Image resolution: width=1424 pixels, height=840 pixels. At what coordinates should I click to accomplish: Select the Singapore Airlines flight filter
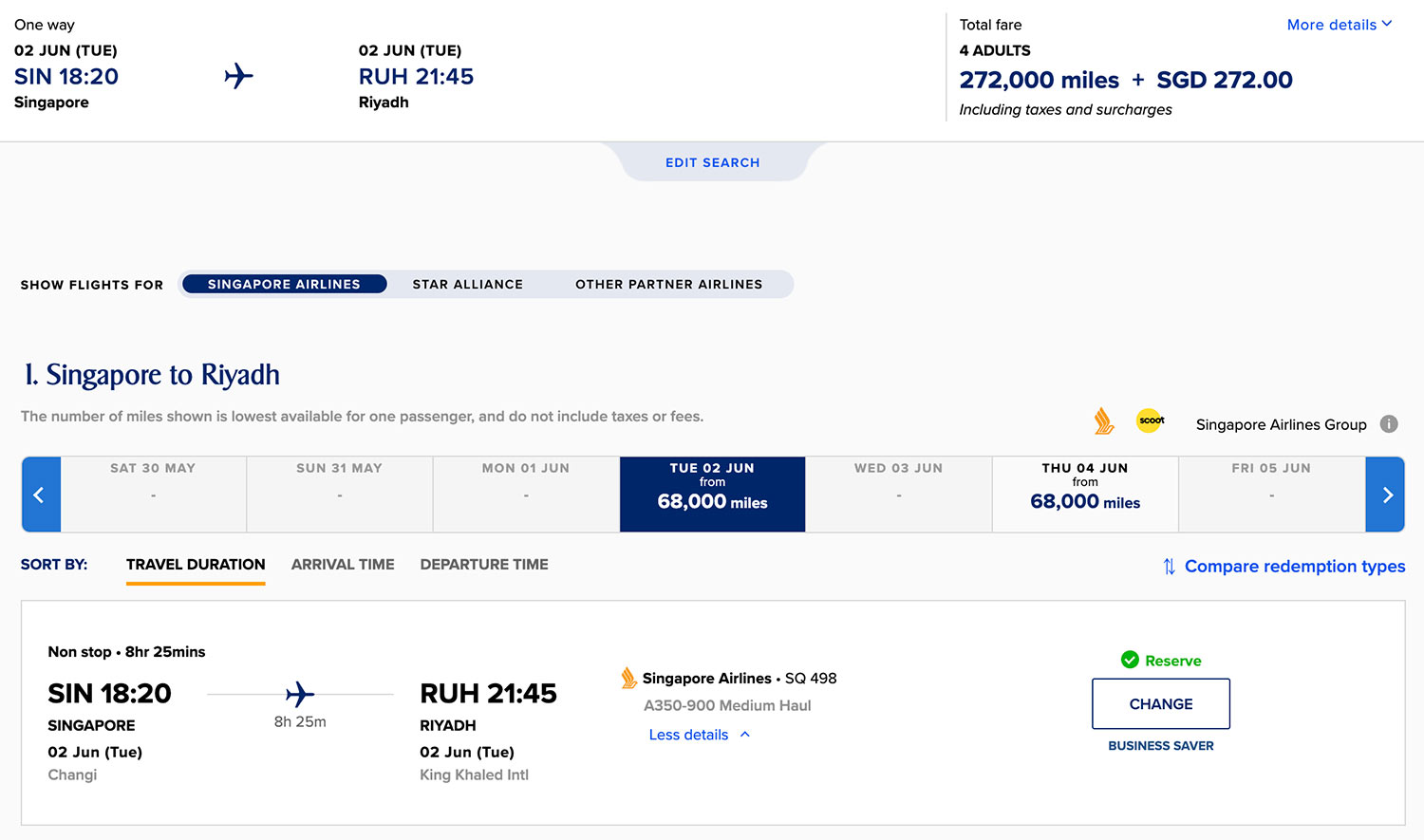pyautogui.click(x=284, y=284)
